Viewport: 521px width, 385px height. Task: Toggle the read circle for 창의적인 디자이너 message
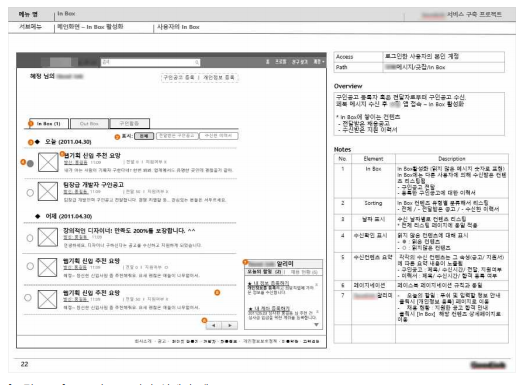[30, 238]
